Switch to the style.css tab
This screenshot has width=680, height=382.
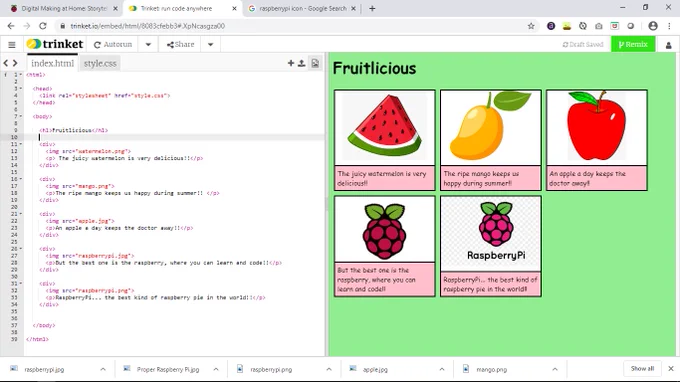click(100, 63)
